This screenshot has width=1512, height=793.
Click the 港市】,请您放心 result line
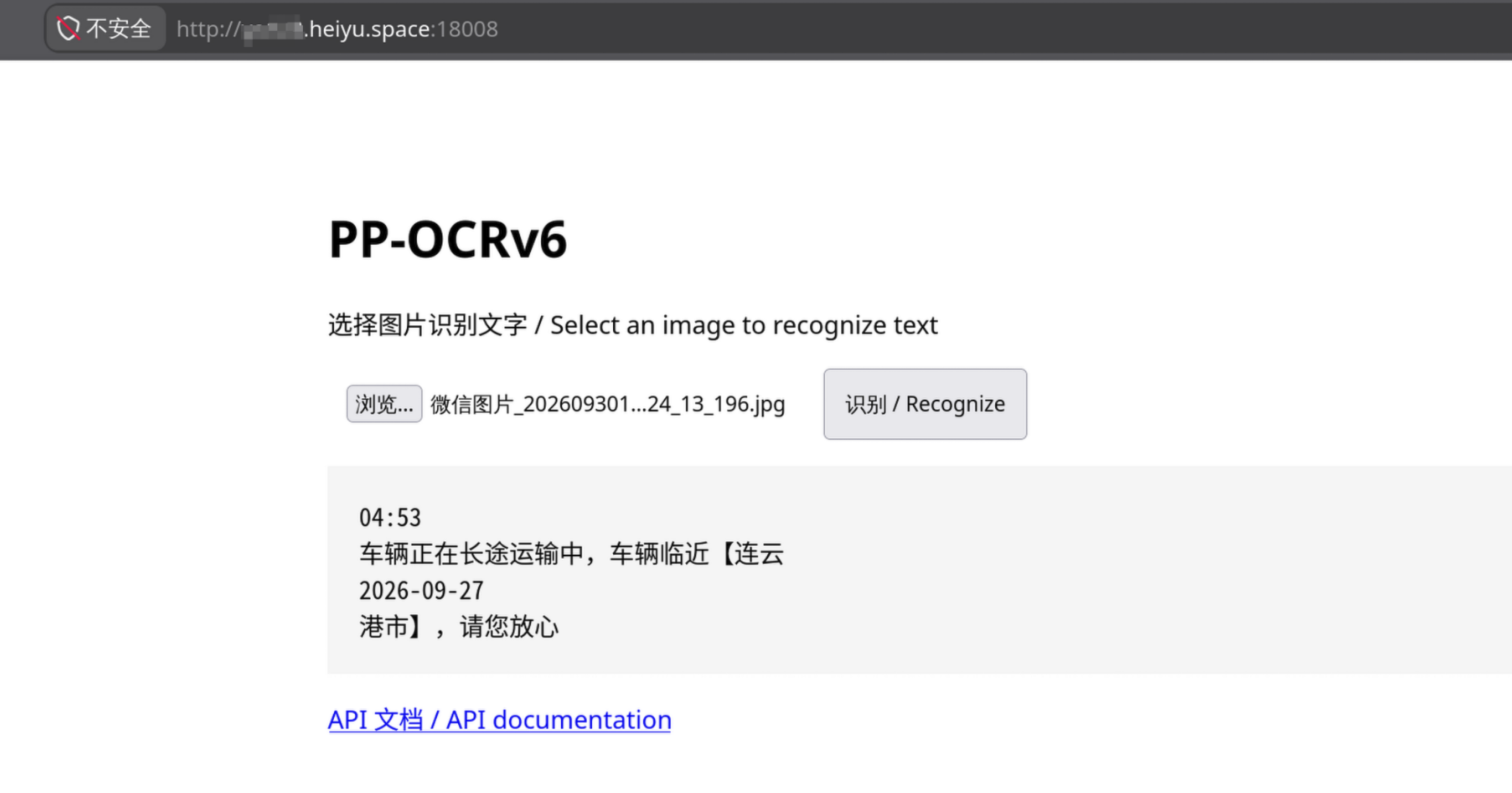[458, 627]
